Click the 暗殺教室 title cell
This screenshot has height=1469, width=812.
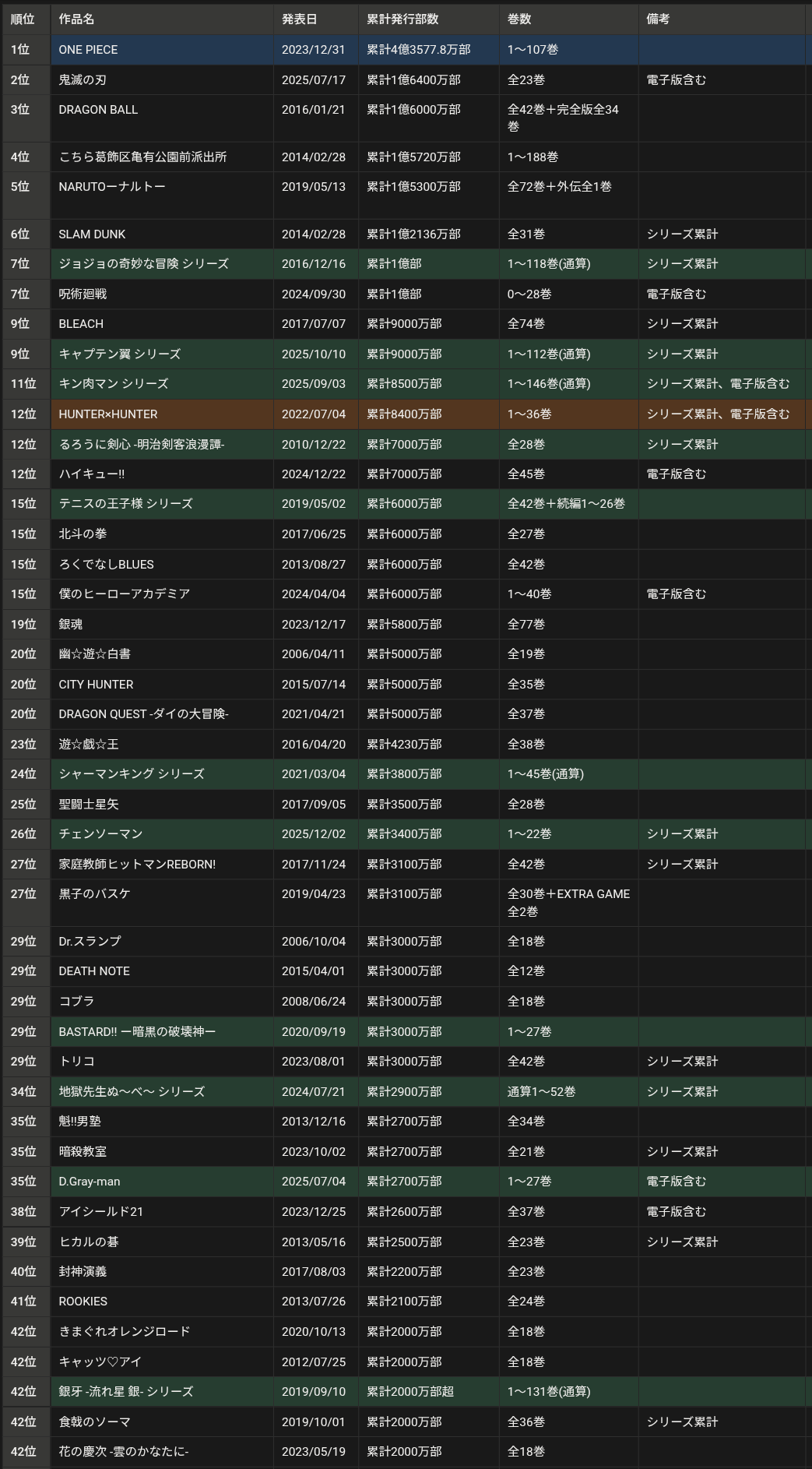[162, 1151]
